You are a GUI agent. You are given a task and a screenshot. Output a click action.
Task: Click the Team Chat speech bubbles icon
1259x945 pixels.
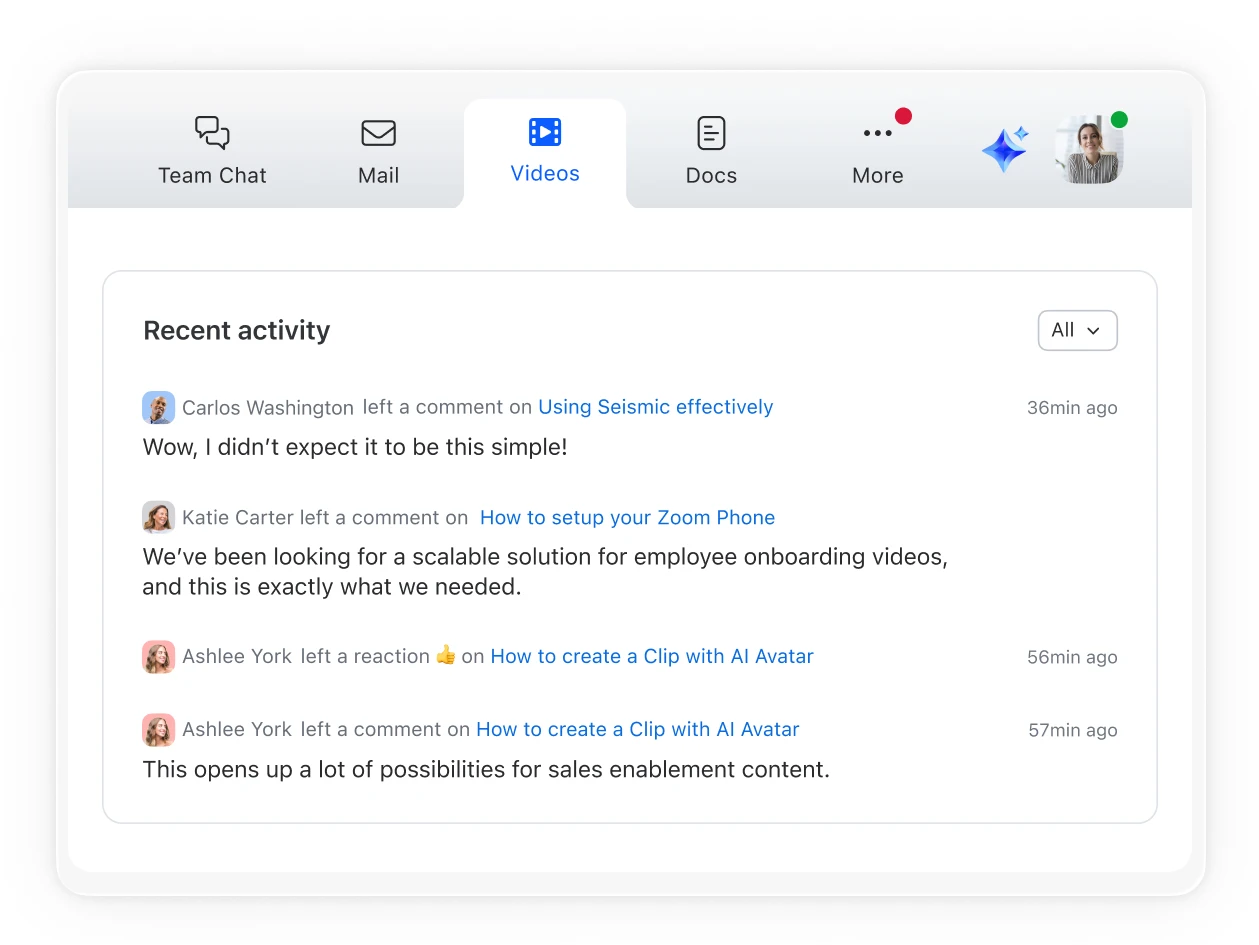212,132
